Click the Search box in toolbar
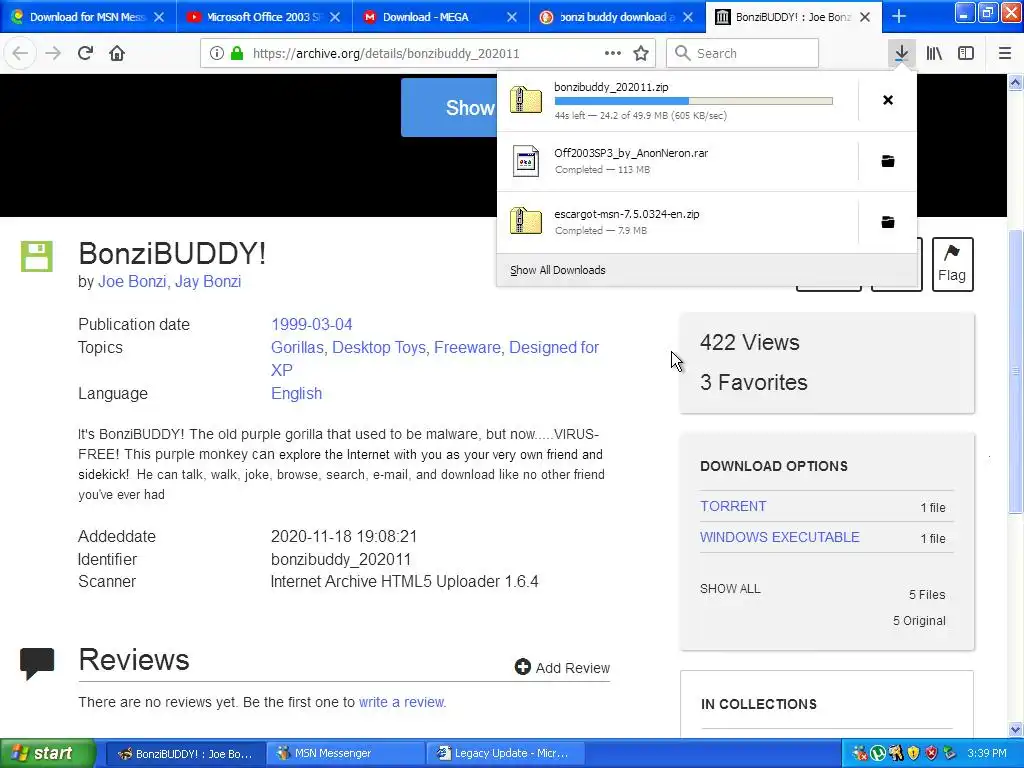This screenshot has height=768, width=1024. pos(743,53)
